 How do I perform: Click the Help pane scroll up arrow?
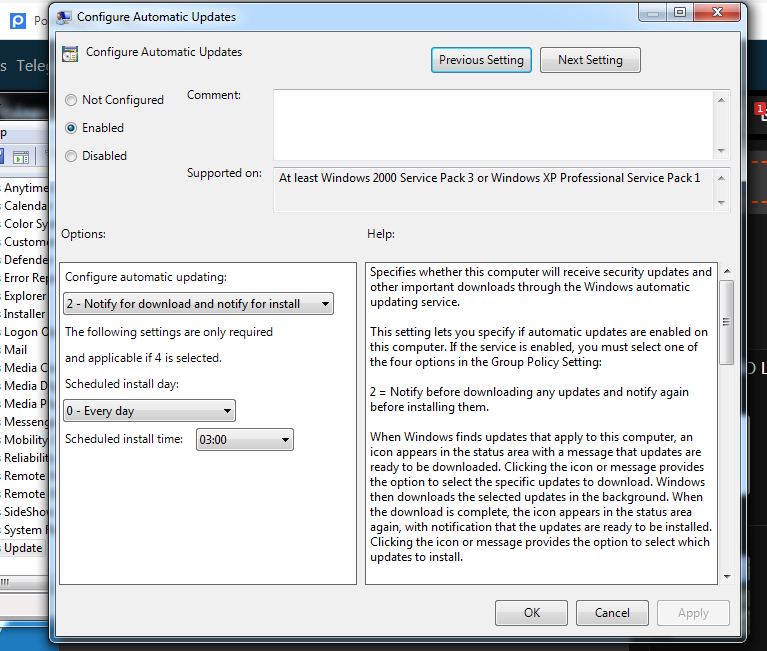tap(727, 271)
